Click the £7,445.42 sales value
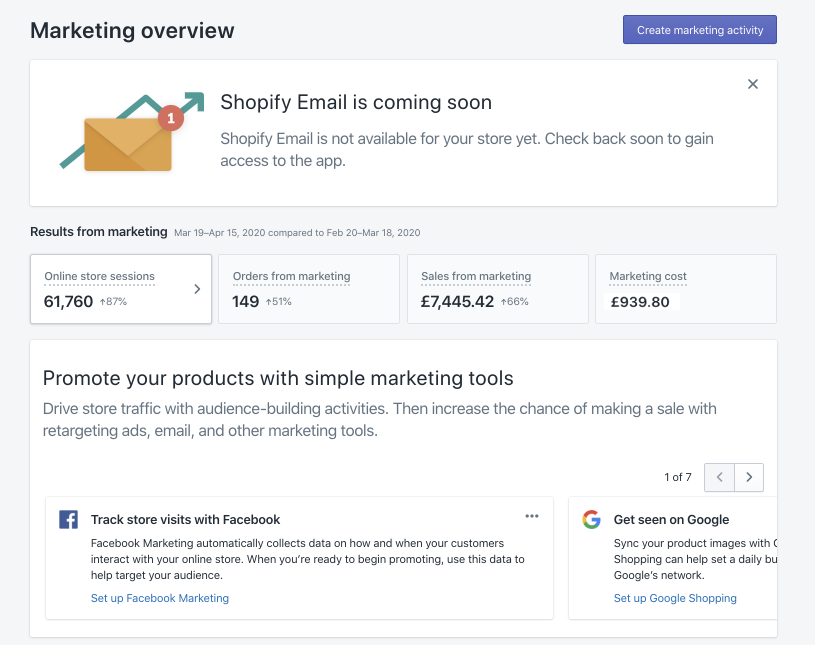This screenshot has width=815, height=645. tap(457, 301)
